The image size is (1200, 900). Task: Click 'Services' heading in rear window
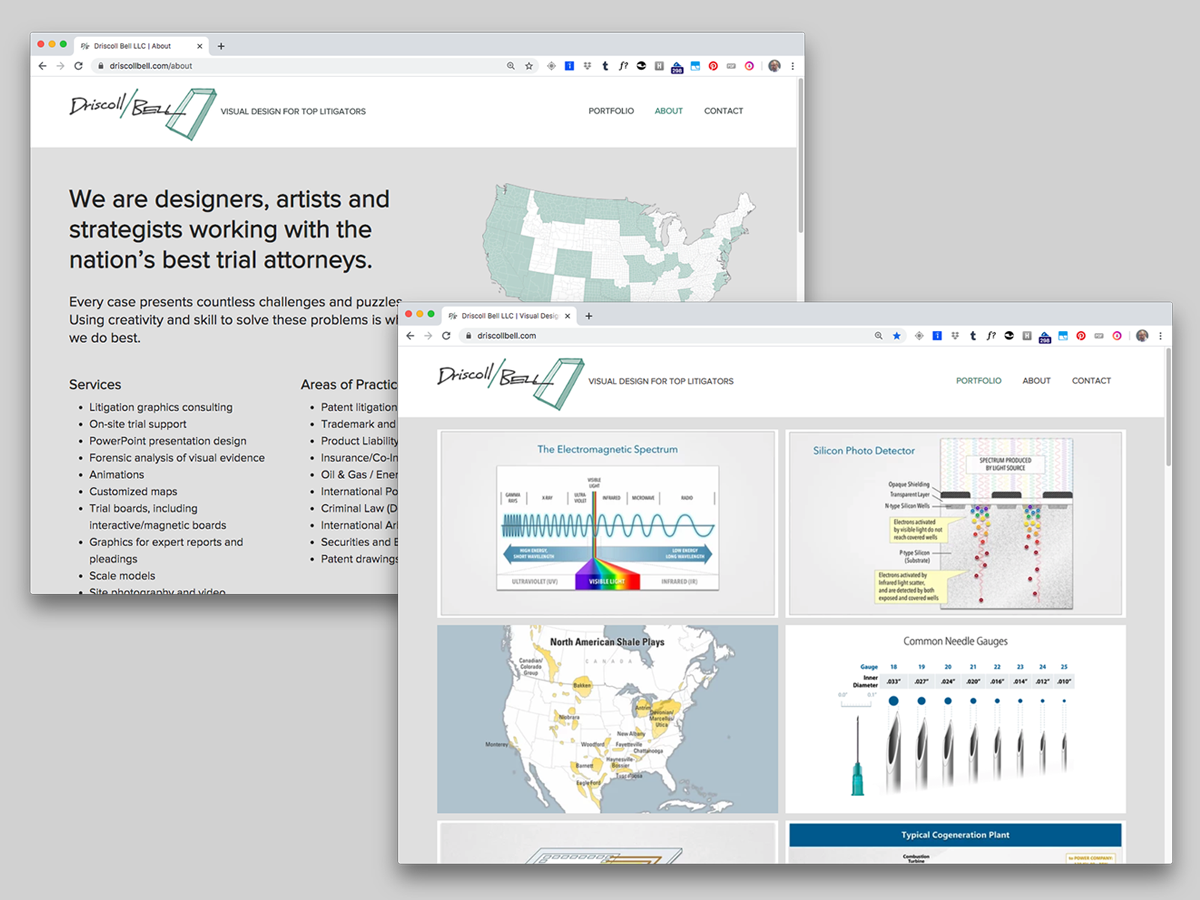click(95, 385)
